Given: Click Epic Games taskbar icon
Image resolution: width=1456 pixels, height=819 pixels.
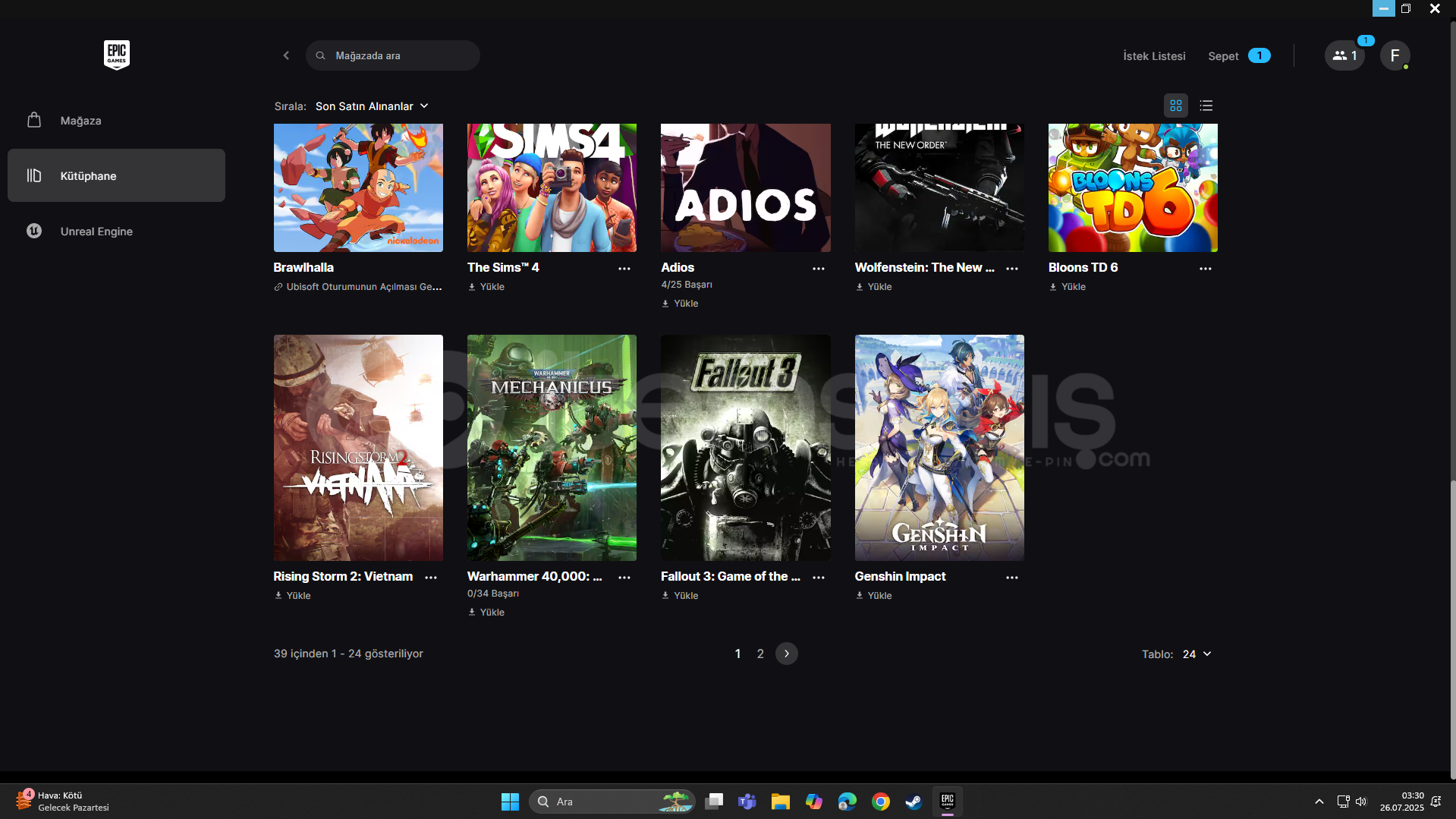Looking at the screenshot, I should tap(948, 802).
